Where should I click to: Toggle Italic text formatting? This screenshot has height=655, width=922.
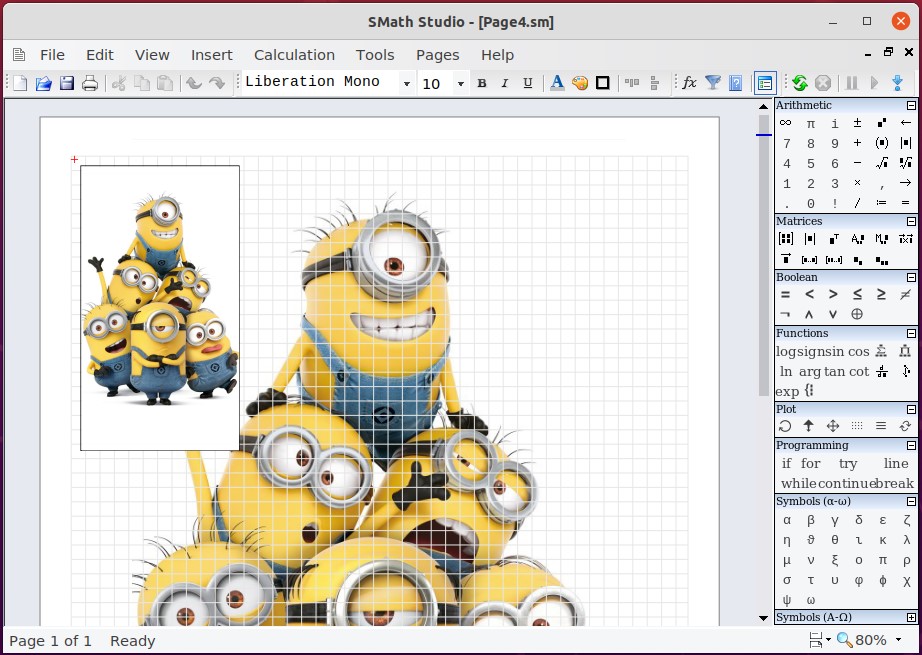pos(504,83)
